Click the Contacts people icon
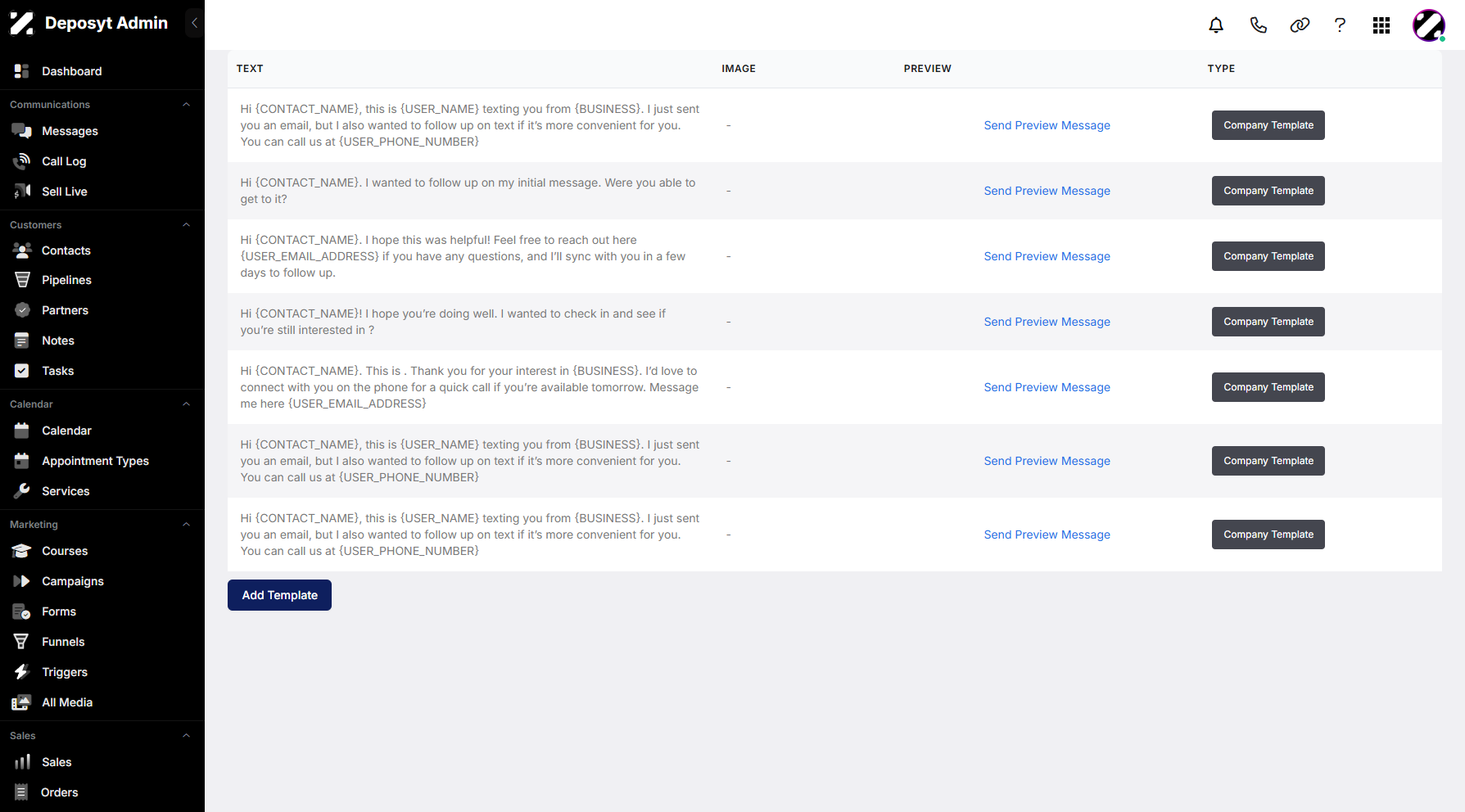The height and width of the screenshot is (812, 1465). [x=22, y=250]
